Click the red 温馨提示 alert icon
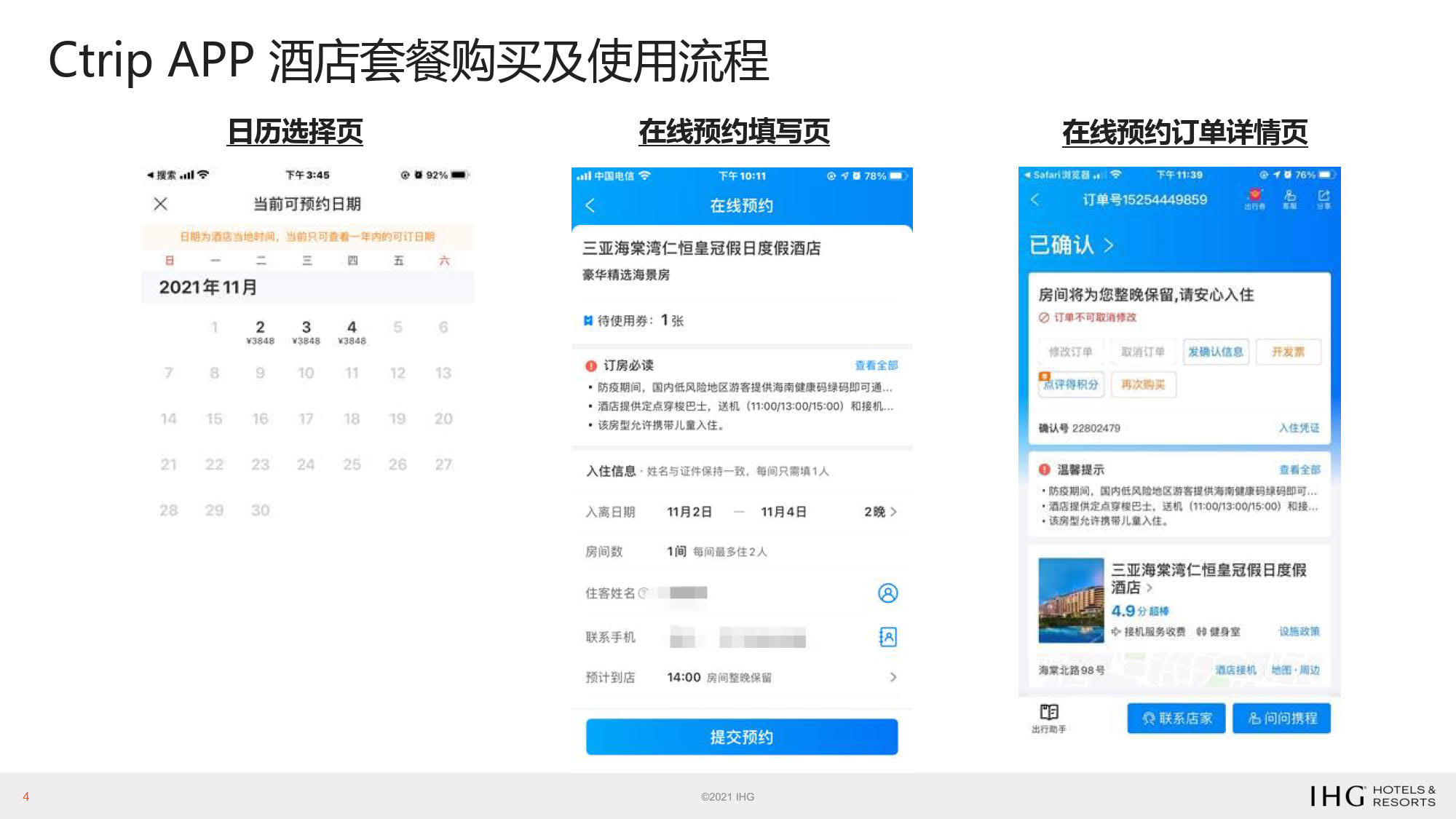 pos(1045,470)
